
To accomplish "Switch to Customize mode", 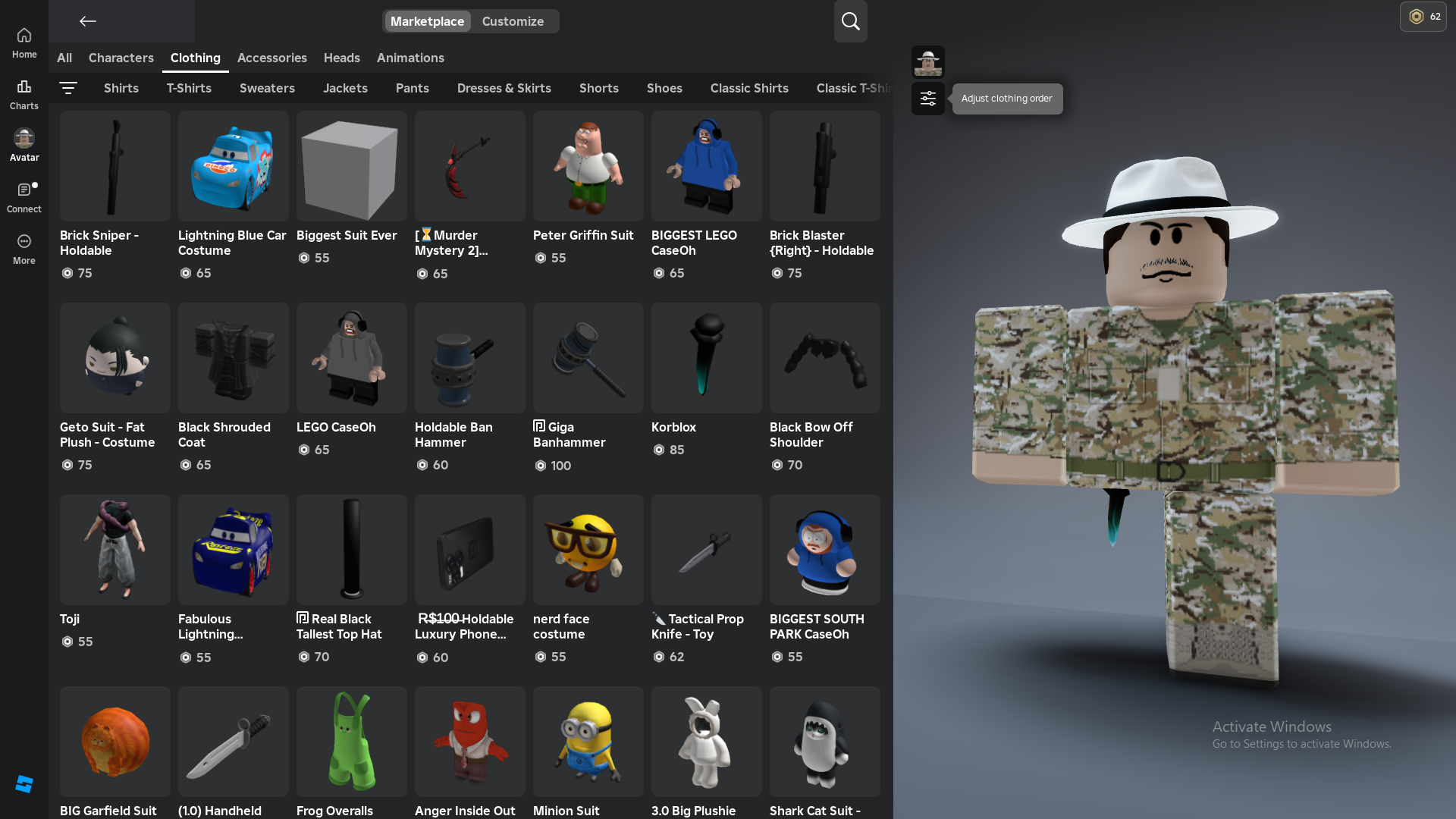I will pos(513,21).
